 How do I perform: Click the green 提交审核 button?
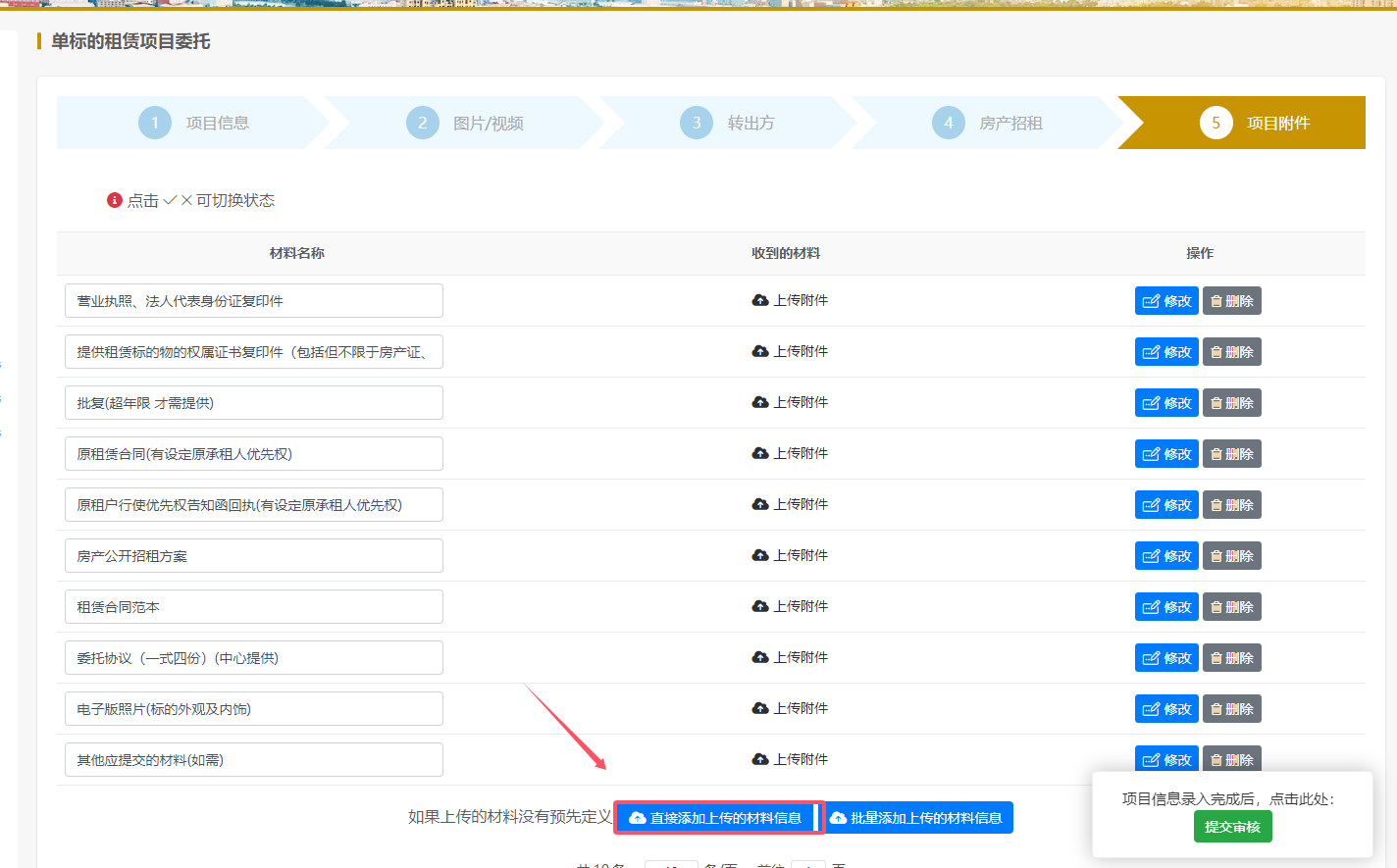coord(1232,827)
